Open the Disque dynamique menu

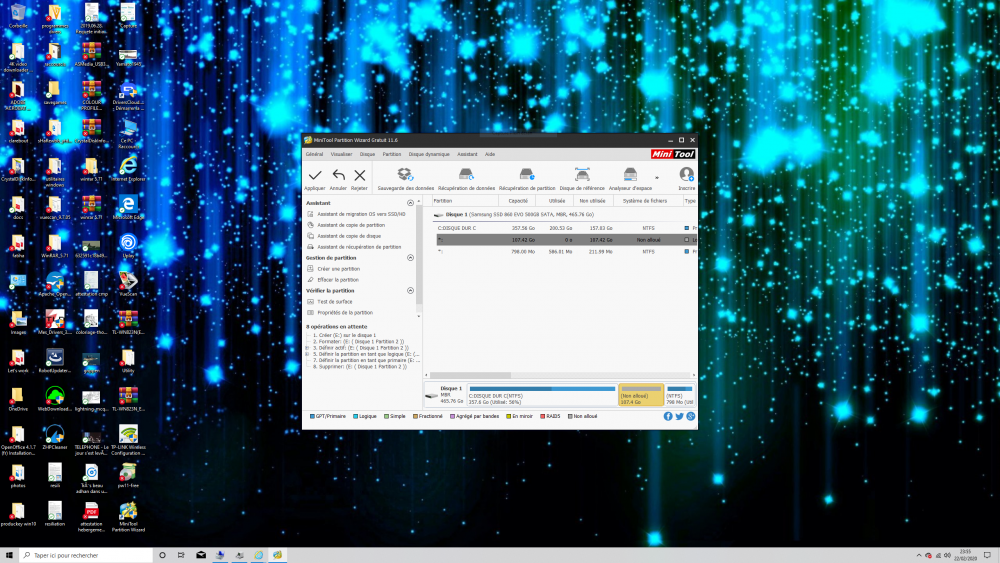click(429, 154)
